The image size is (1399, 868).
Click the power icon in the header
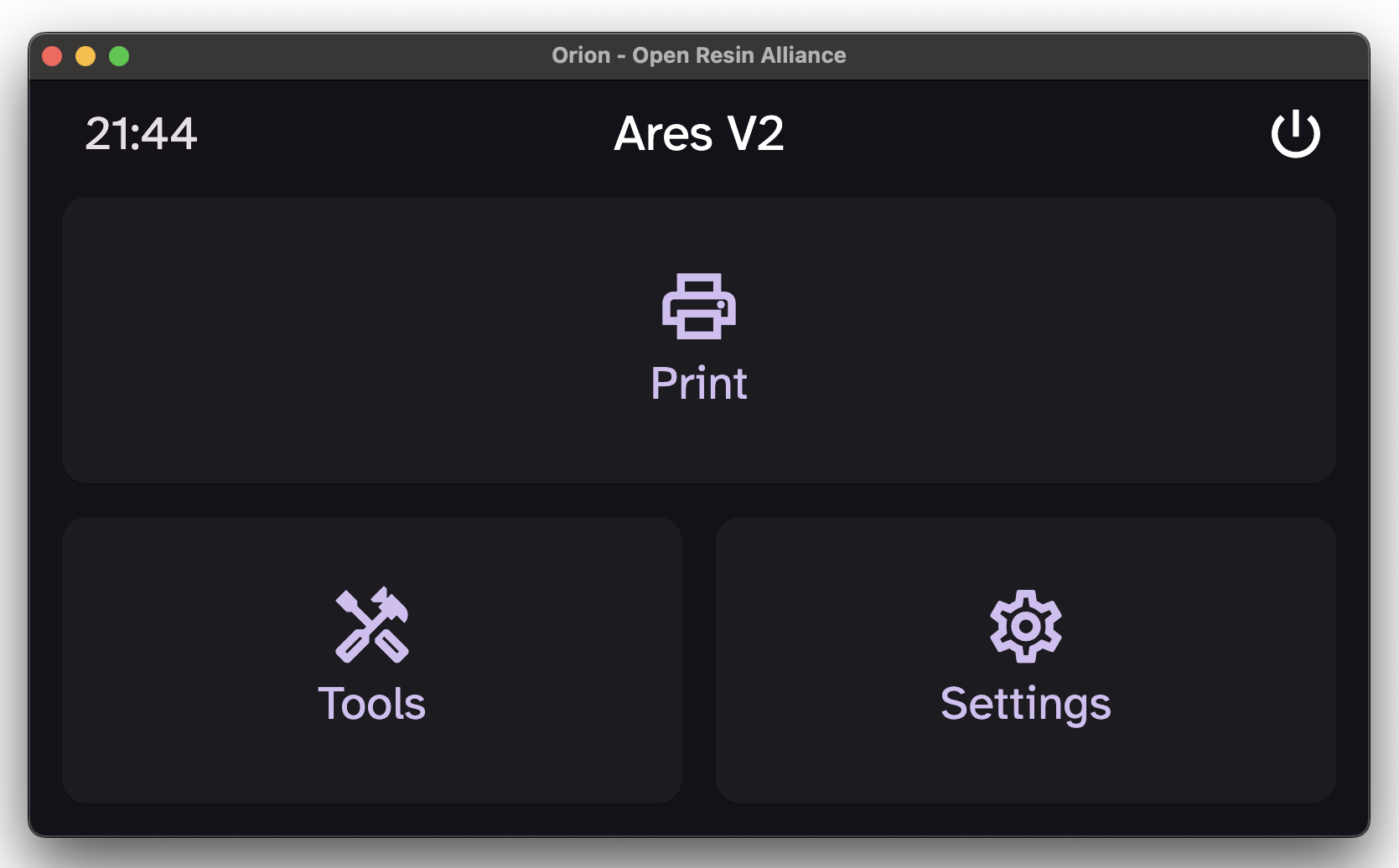(x=1295, y=134)
